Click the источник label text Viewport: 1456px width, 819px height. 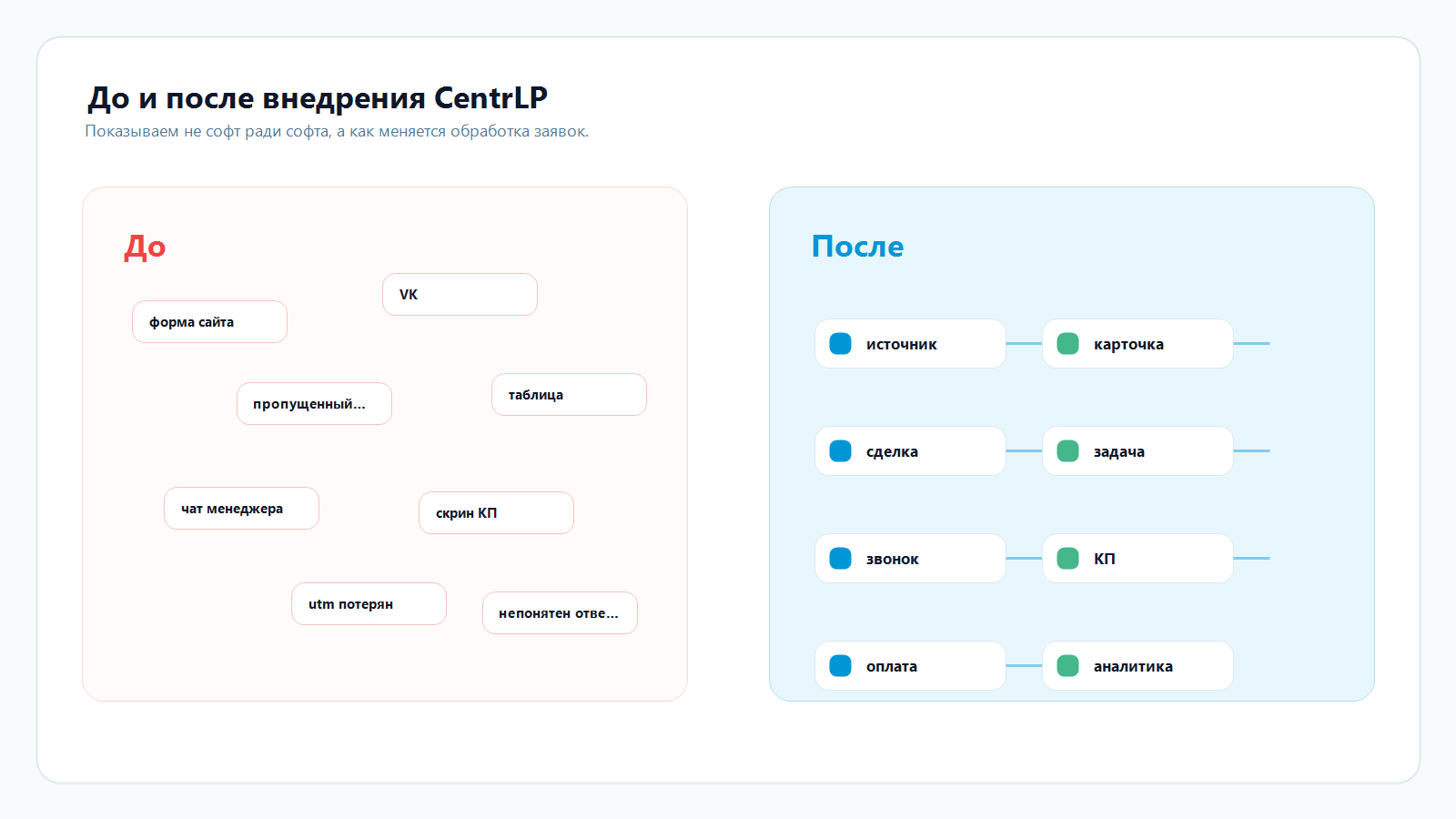(x=901, y=345)
